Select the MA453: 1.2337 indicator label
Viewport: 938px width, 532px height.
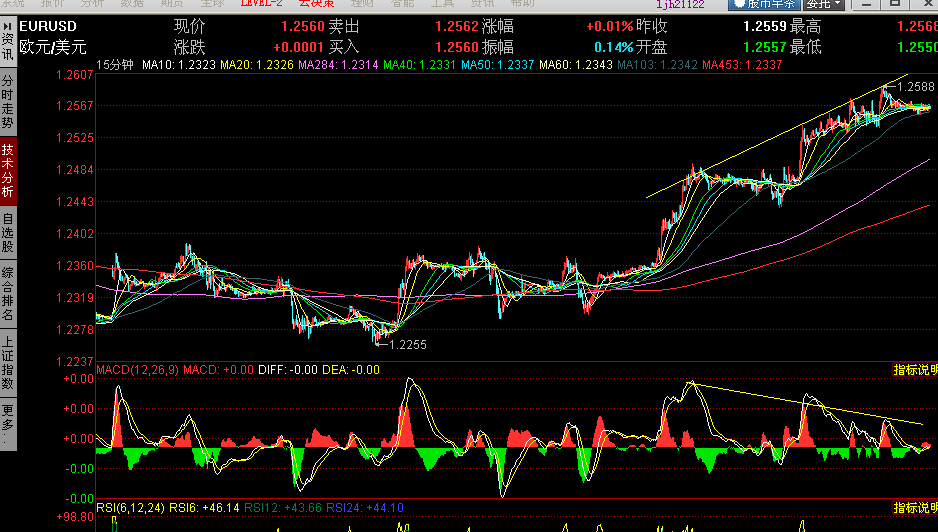[742, 65]
